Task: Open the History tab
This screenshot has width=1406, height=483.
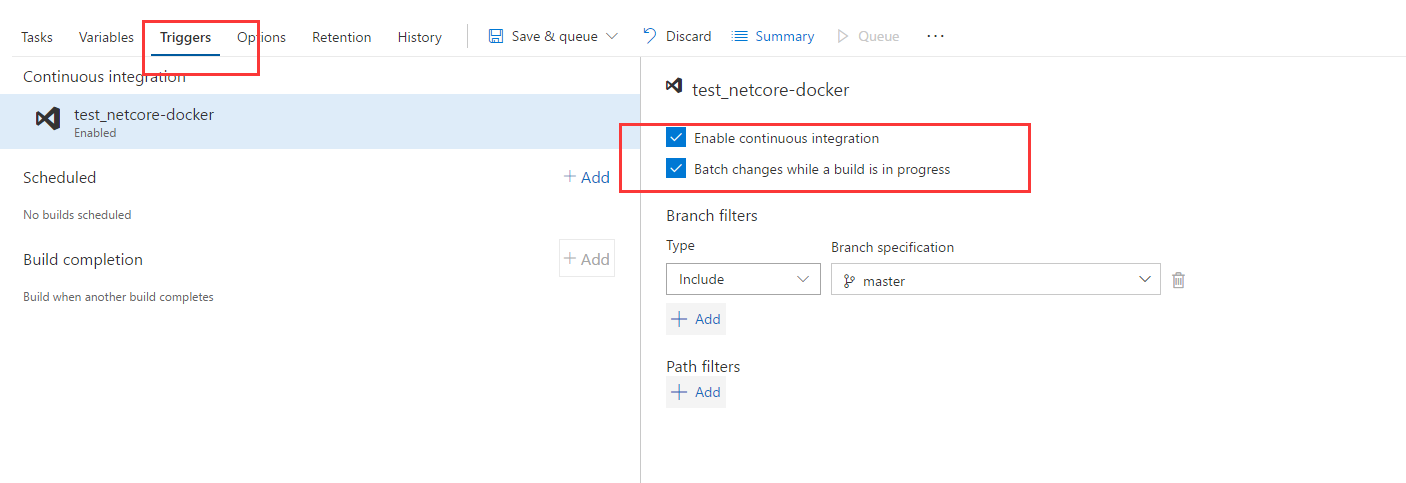Action: click(x=419, y=37)
